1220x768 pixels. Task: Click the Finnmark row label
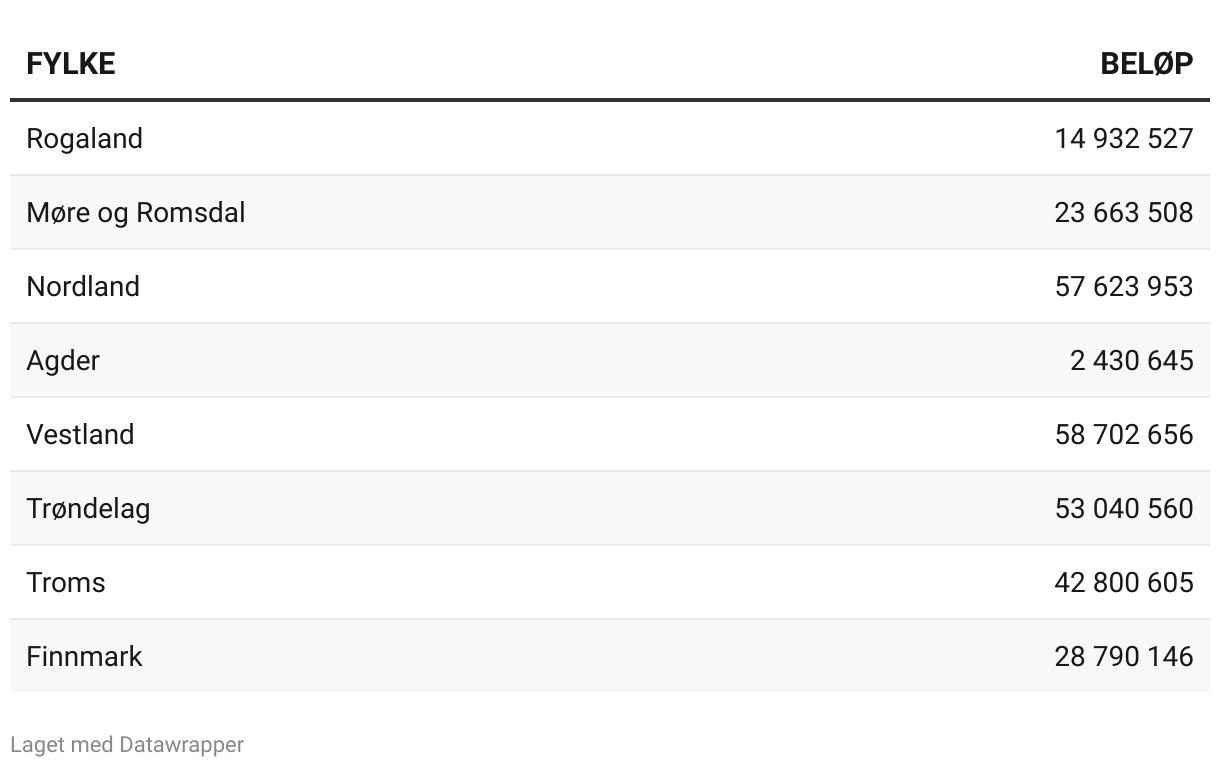click(84, 656)
